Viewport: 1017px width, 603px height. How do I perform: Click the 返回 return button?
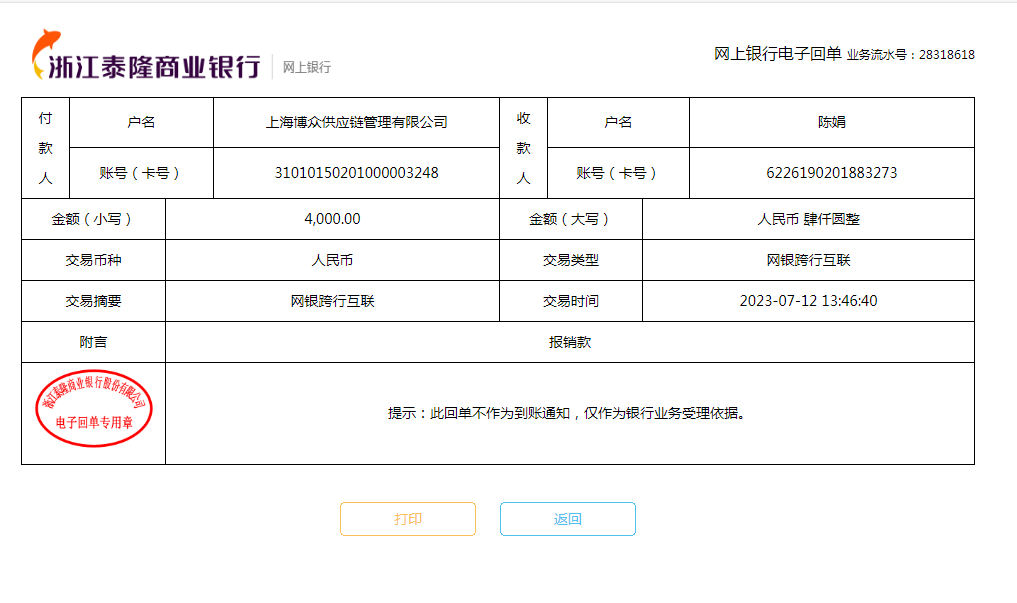point(567,519)
